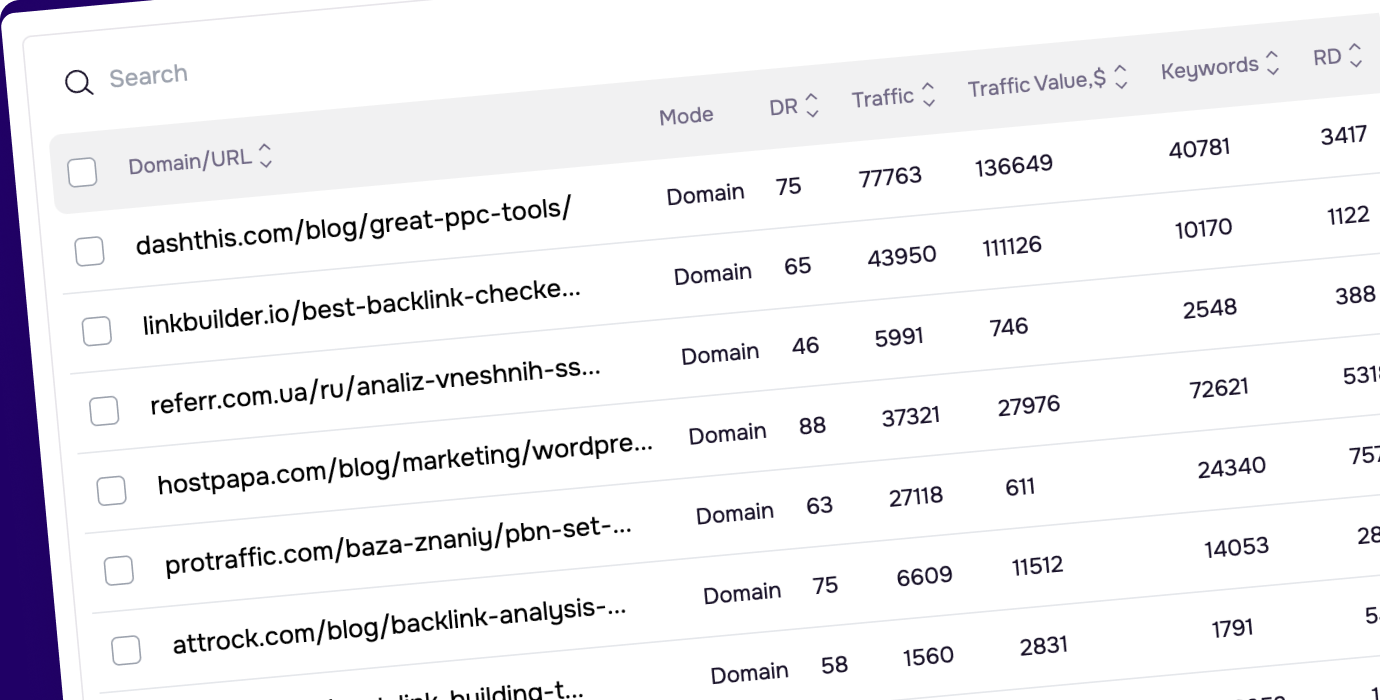
Task: Check the linkbuilder.io row checkbox
Action: coord(97,331)
